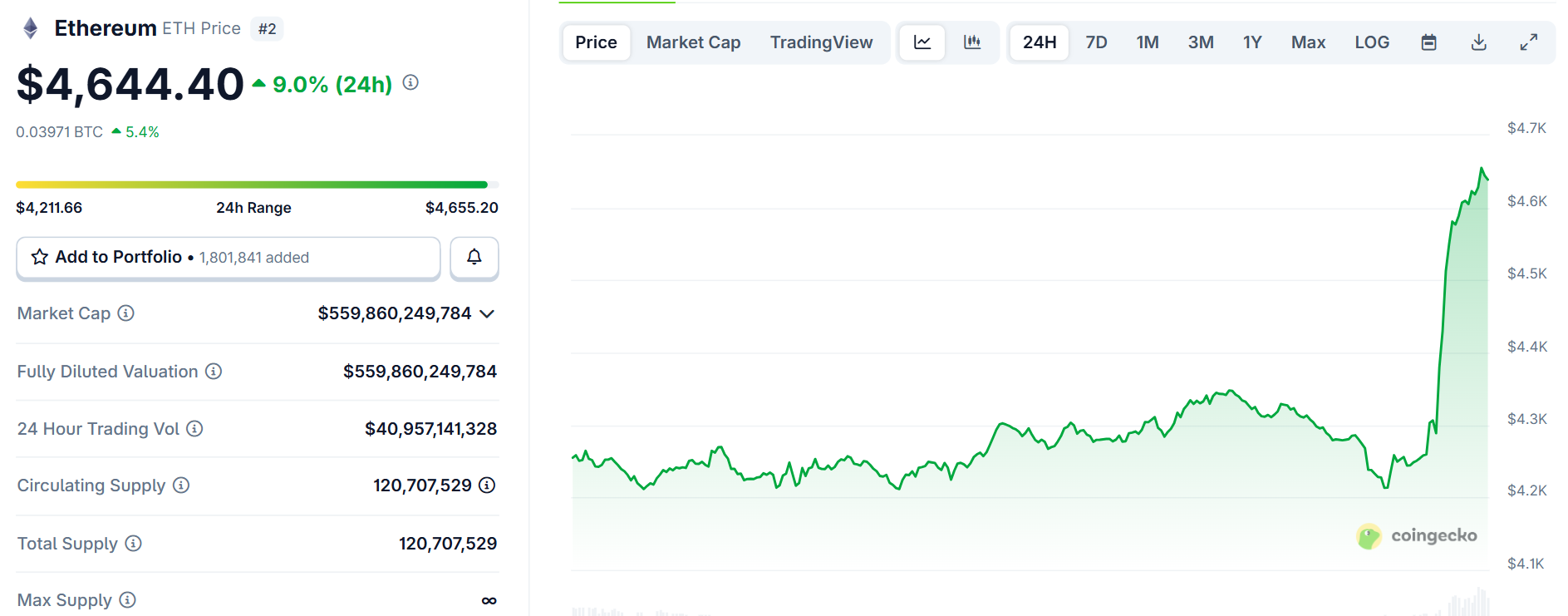Click the download chart data icon

[1478, 42]
